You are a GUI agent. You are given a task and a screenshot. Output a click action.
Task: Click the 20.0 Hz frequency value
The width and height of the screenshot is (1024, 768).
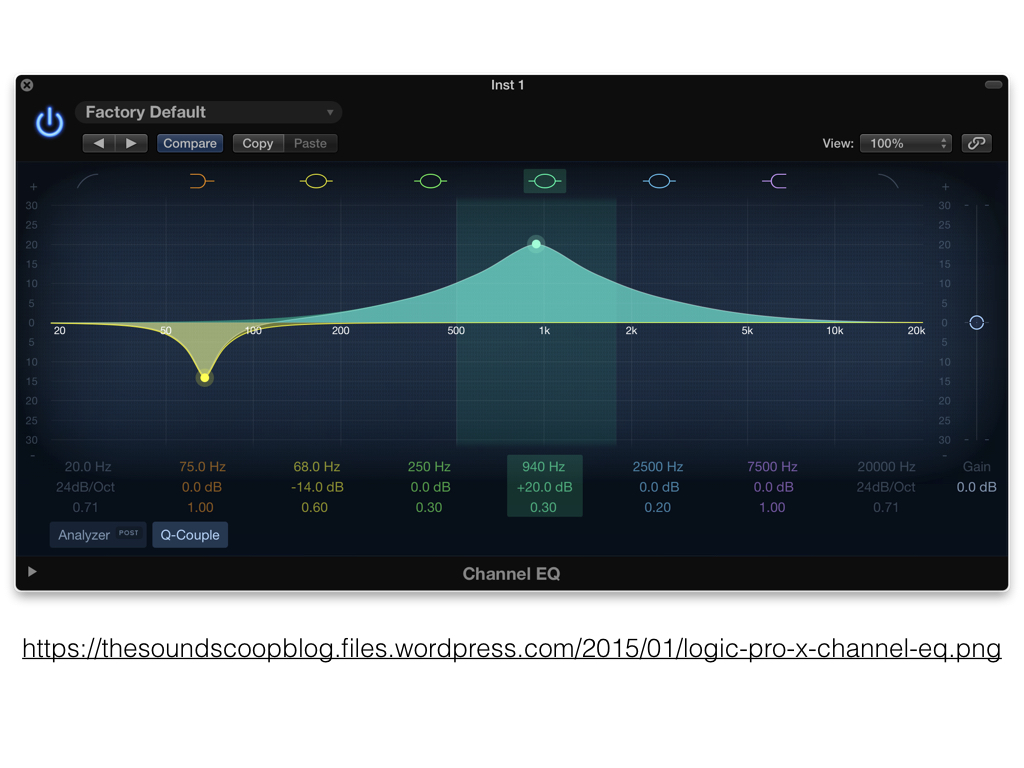pos(88,466)
